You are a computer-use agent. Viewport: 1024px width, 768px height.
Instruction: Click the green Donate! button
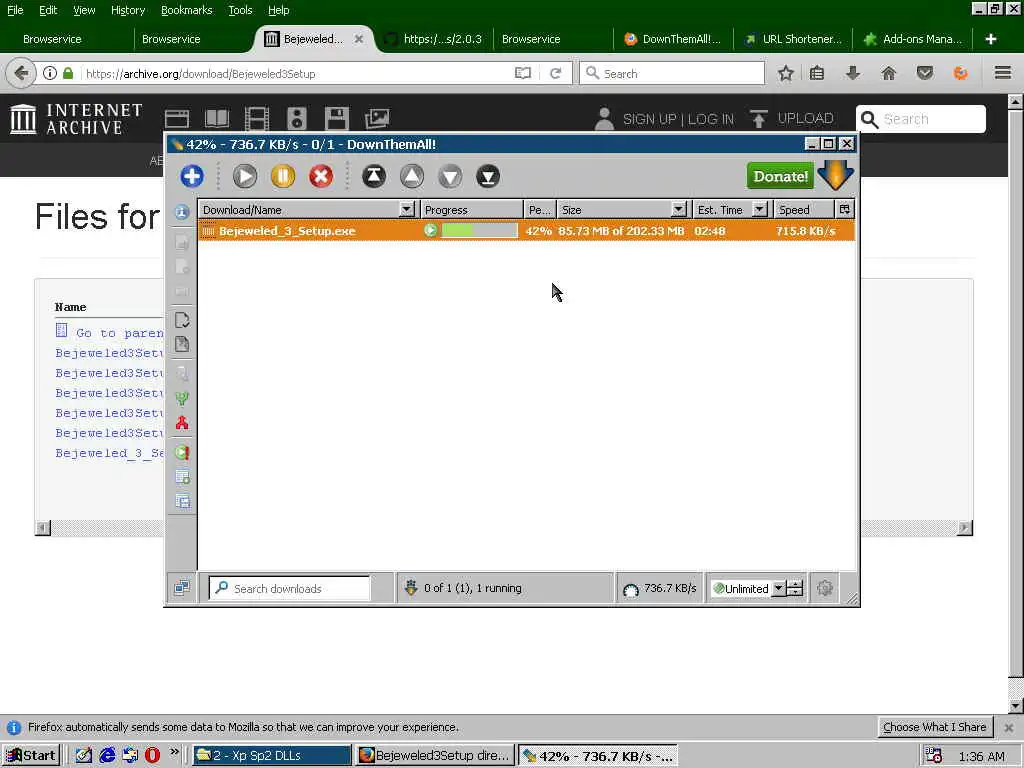coord(780,176)
